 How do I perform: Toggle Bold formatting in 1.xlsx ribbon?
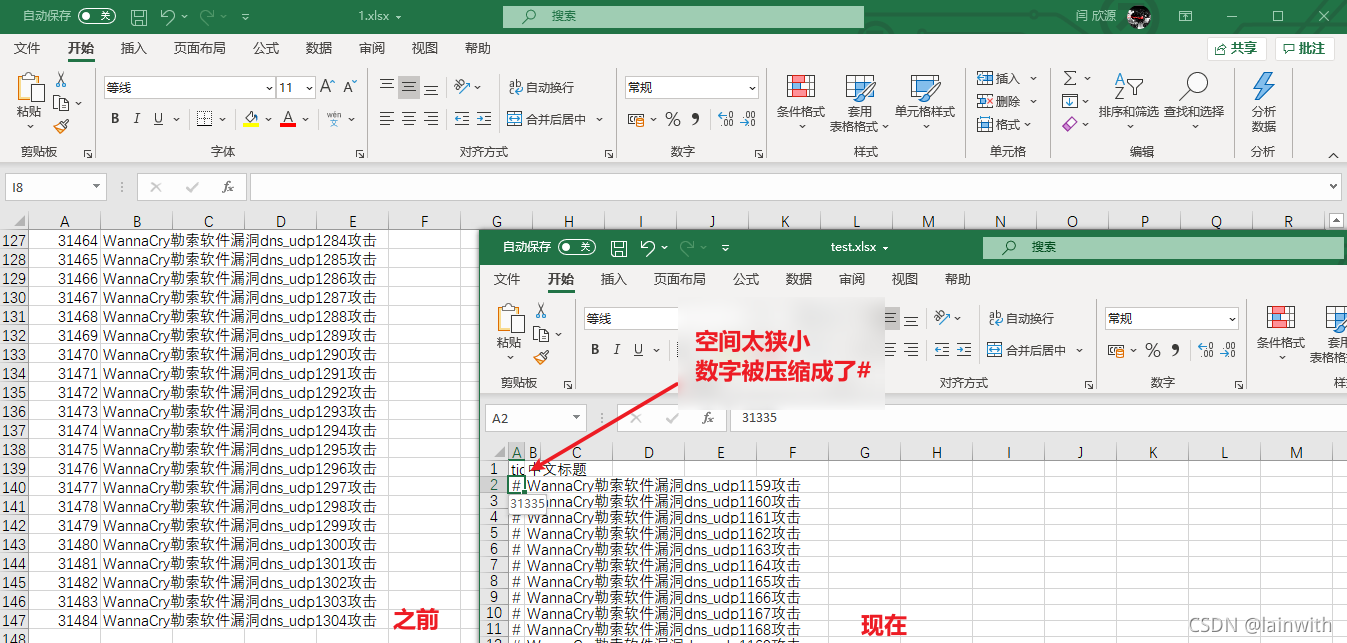point(115,119)
